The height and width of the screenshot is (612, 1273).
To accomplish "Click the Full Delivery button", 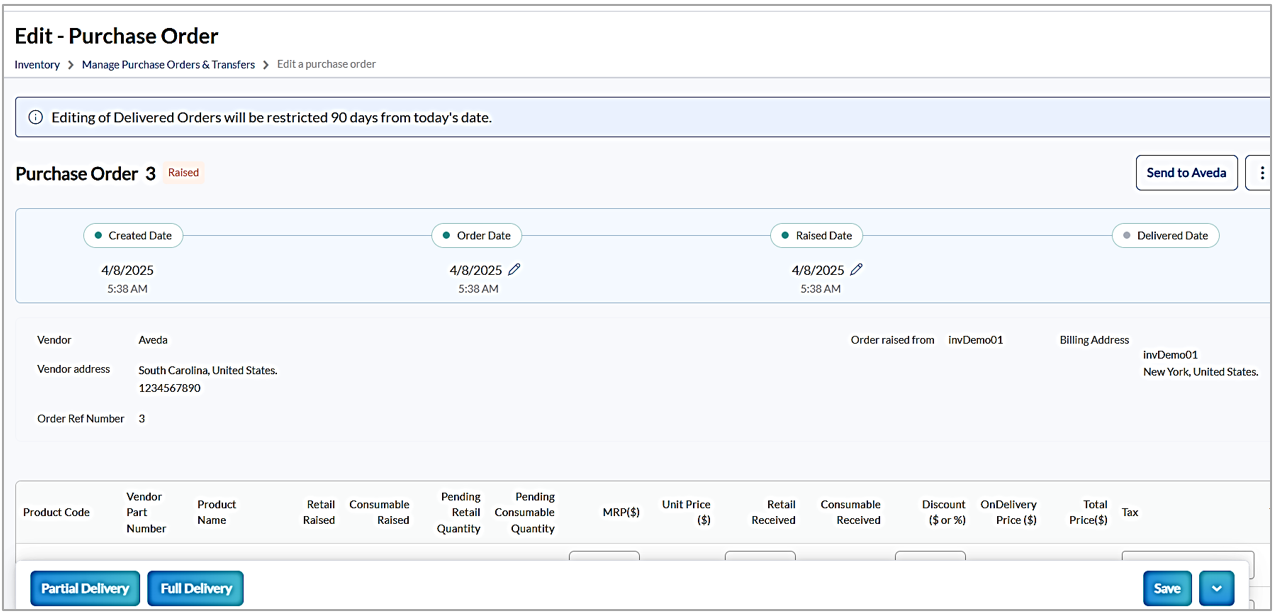I will coord(196,588).
